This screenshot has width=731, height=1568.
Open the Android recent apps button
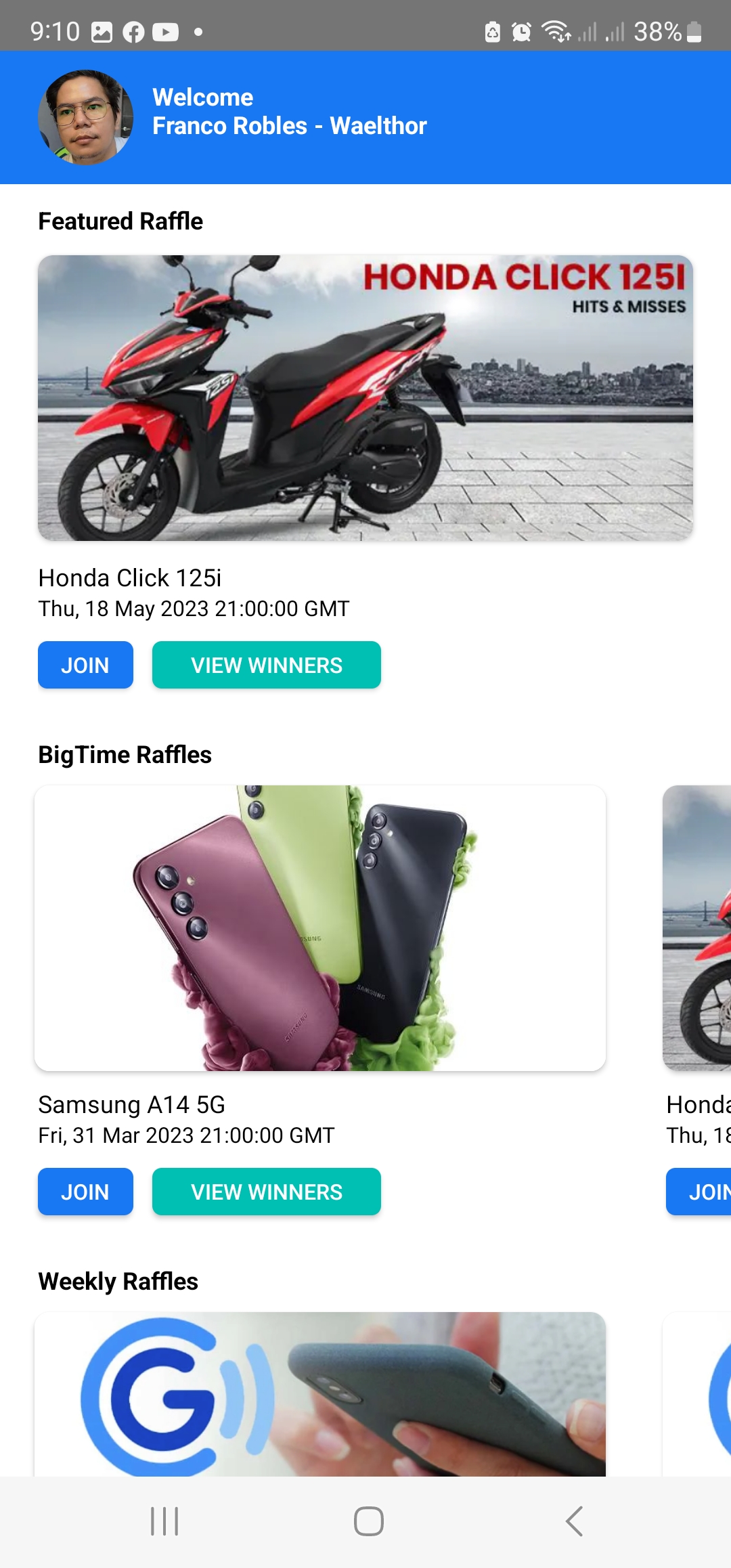pyautogui.click(x=164, y=1521)
